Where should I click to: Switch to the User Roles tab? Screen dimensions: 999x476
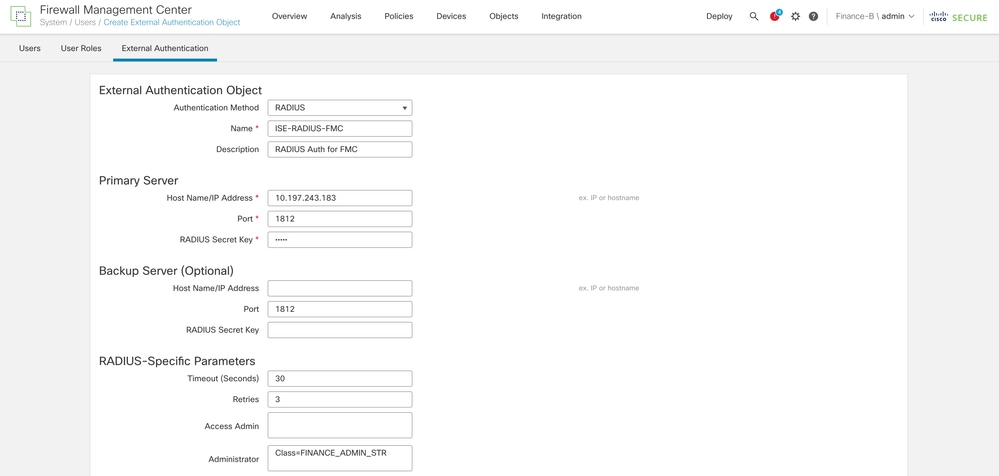pyautogui.click(x=81, y=48)
